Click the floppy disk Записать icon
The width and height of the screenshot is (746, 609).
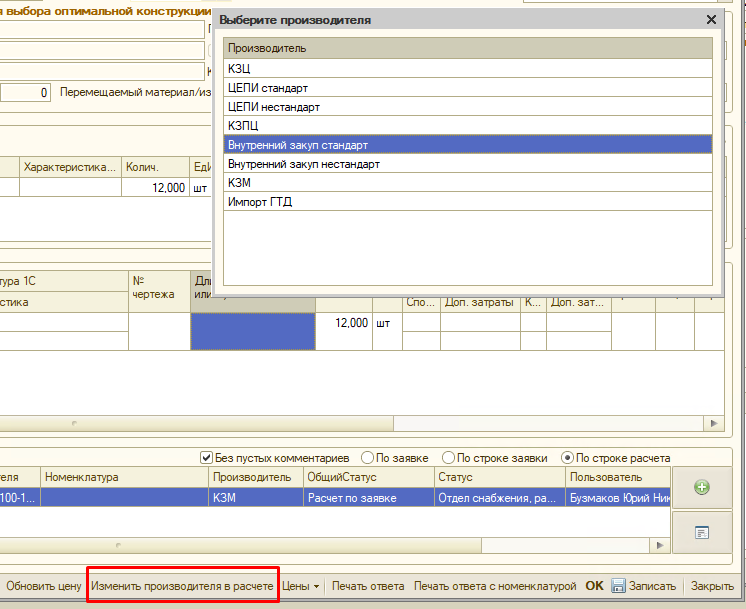[x=618, y=586]
